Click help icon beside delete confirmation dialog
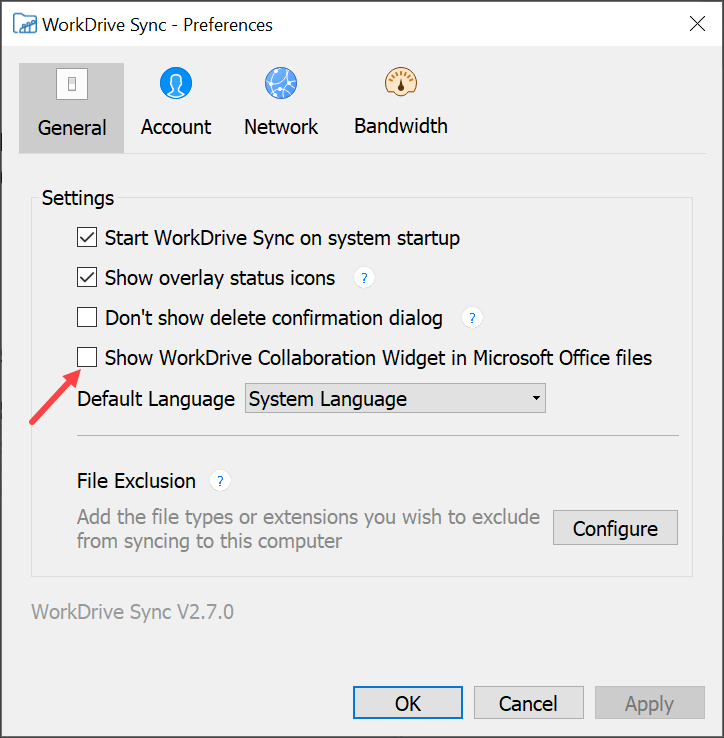Image resolution: width=724 pixels, height=738 pixels. [472, 318]
